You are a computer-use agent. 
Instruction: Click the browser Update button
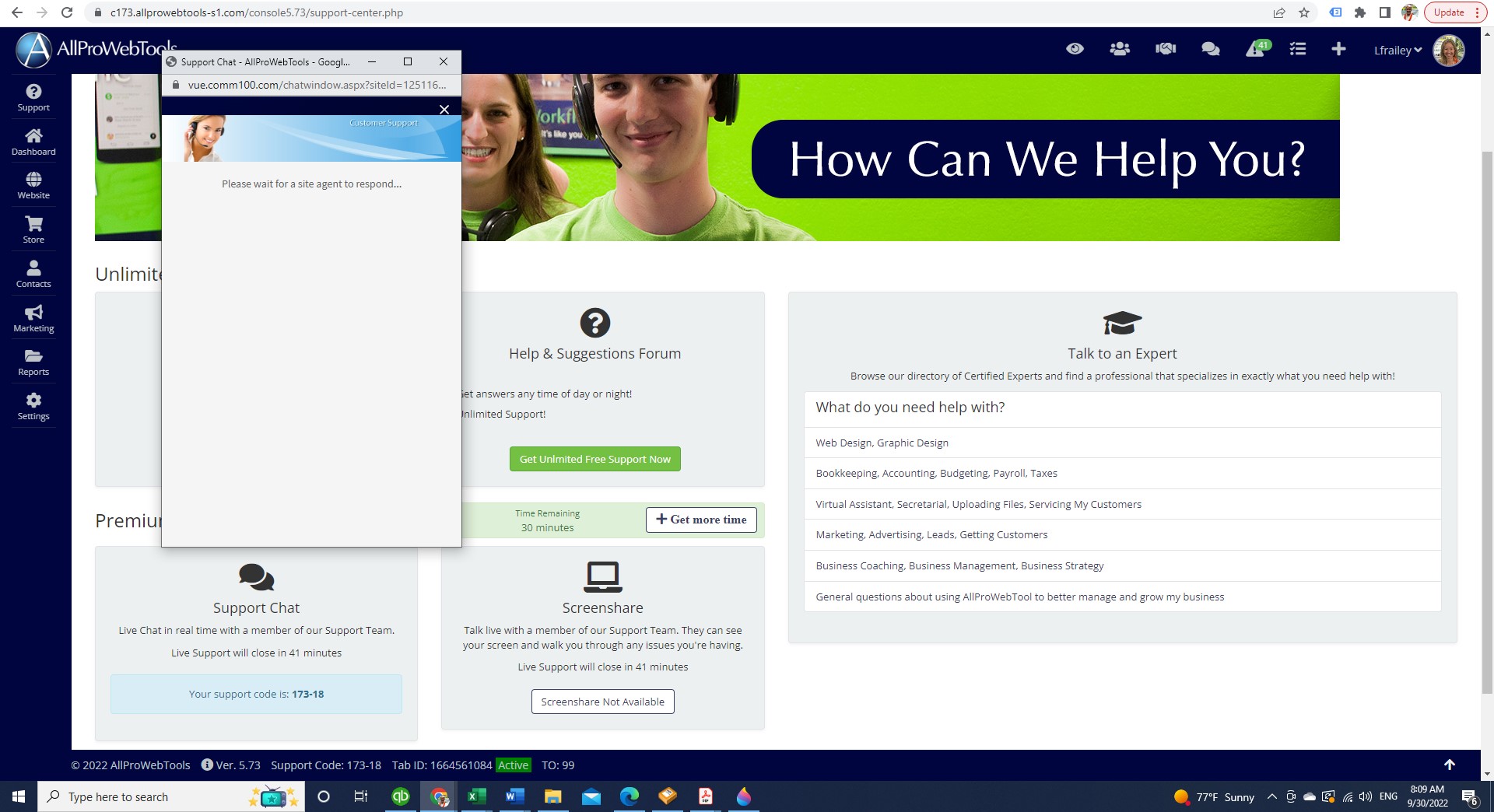click(1454, 12)
